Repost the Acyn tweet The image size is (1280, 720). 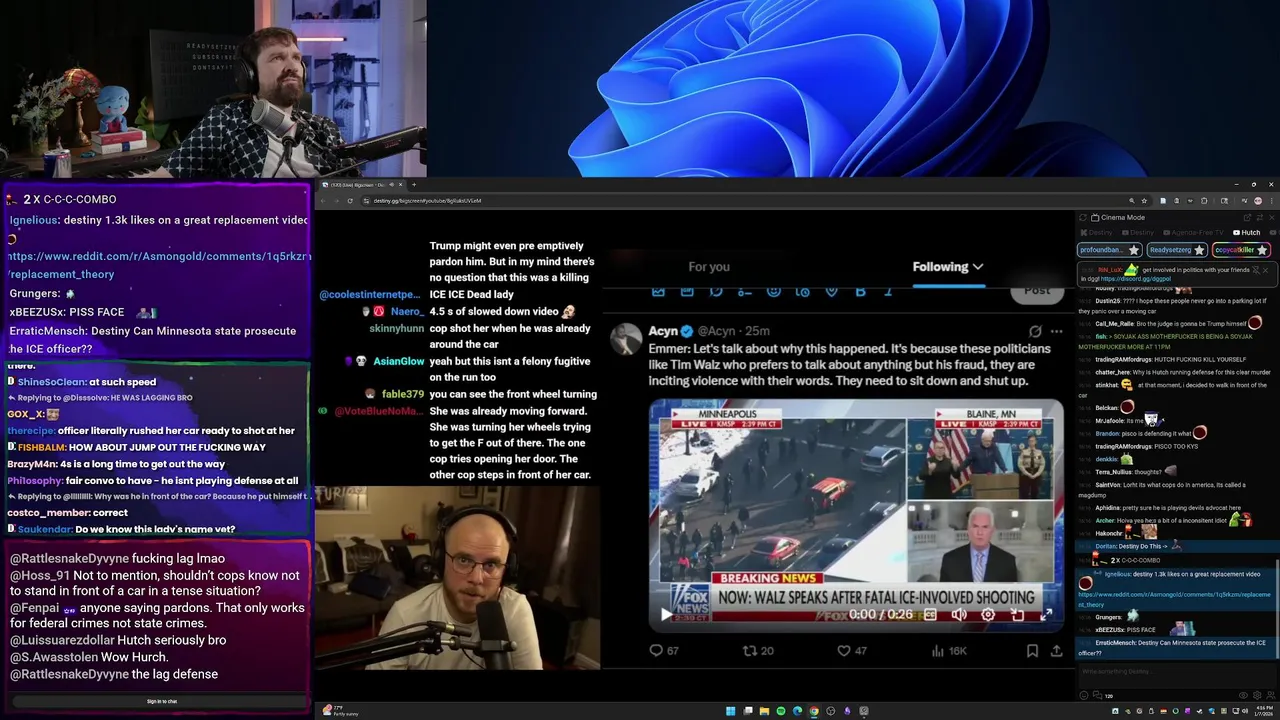tap(757, 650)
